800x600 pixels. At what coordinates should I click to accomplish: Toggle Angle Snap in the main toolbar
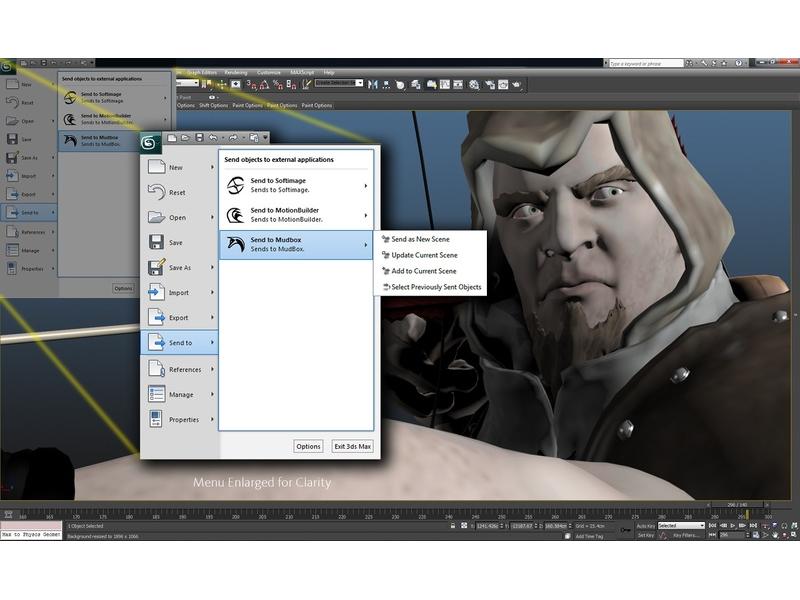coord(264,85)
